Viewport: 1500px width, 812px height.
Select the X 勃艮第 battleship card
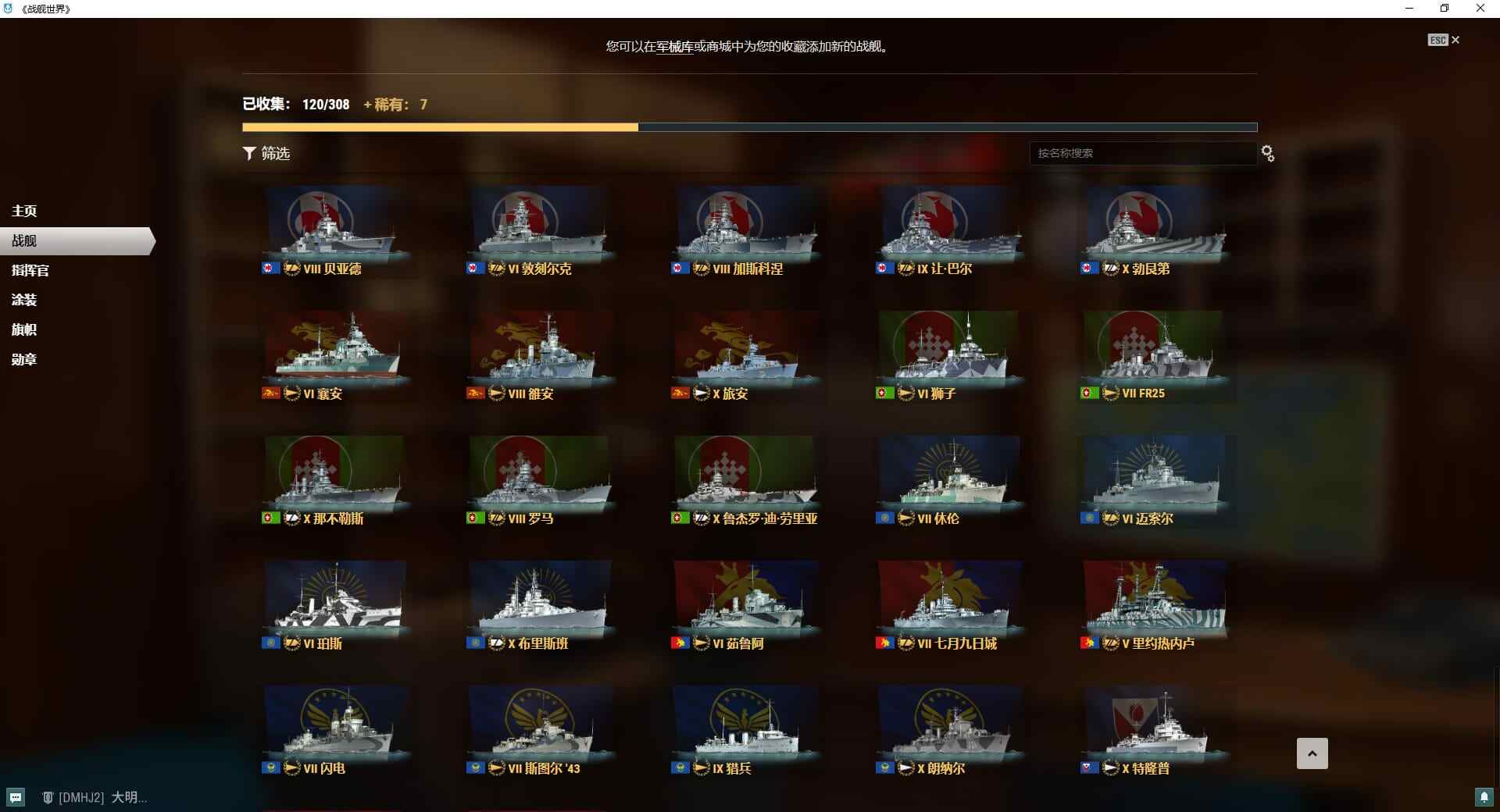(1154, 232)
